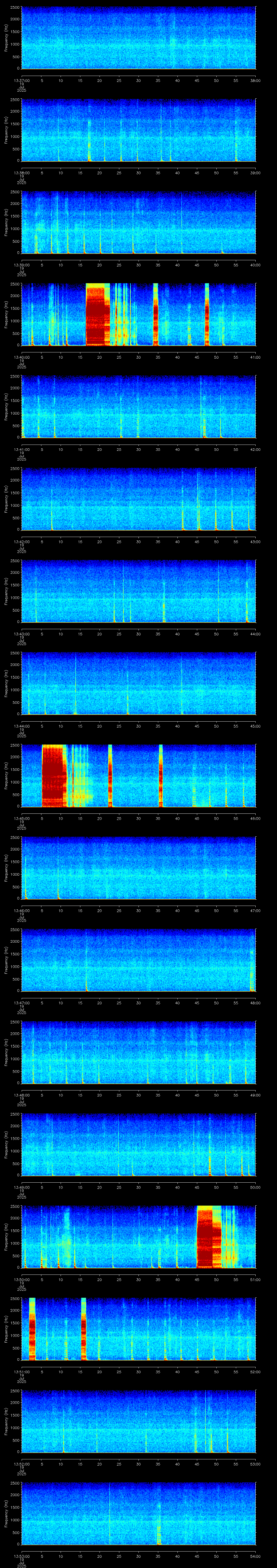Click the 13:50:00 start time label

click(21, 1279)
